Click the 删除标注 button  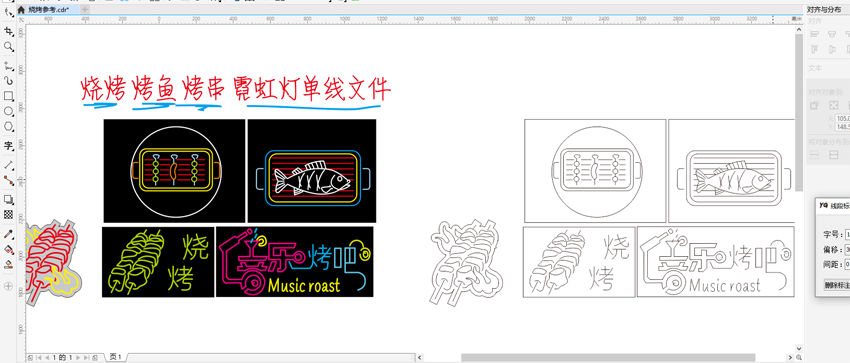click(836, 285)
